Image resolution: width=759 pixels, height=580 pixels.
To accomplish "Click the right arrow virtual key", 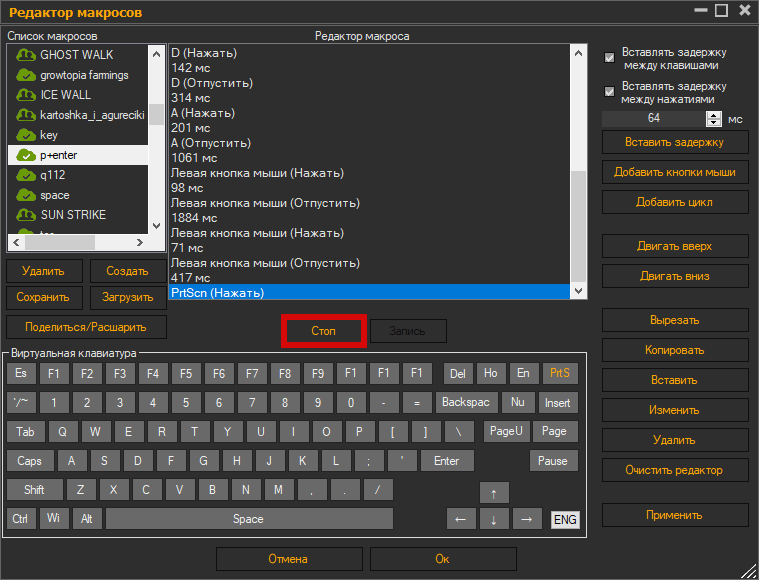I will pyautogui.click(x=527, y=519).
